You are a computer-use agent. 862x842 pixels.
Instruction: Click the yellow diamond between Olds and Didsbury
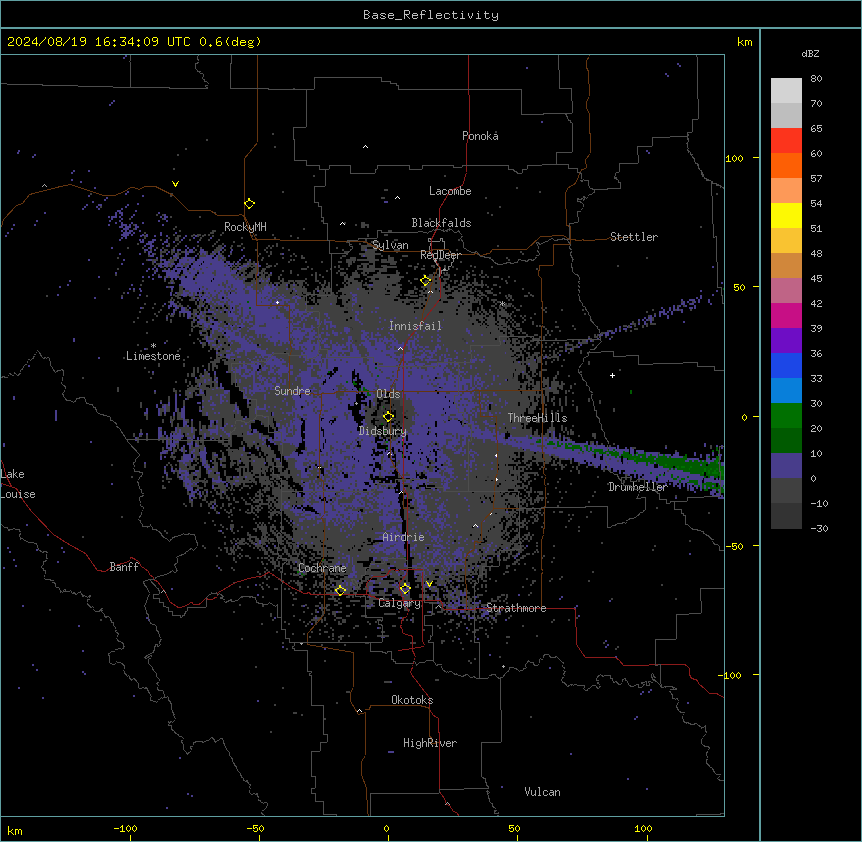pos(388,416)
